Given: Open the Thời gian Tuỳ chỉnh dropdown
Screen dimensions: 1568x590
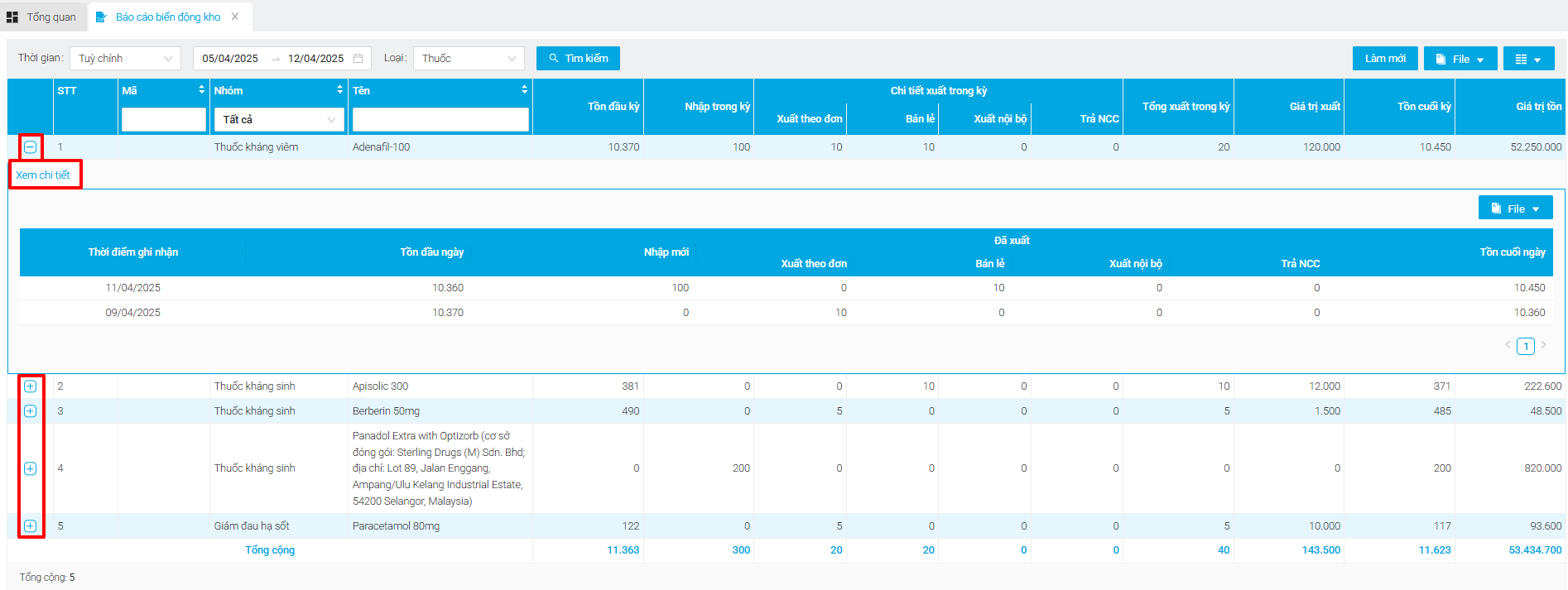Looking at the screenshot, I should tap(125, 59).
